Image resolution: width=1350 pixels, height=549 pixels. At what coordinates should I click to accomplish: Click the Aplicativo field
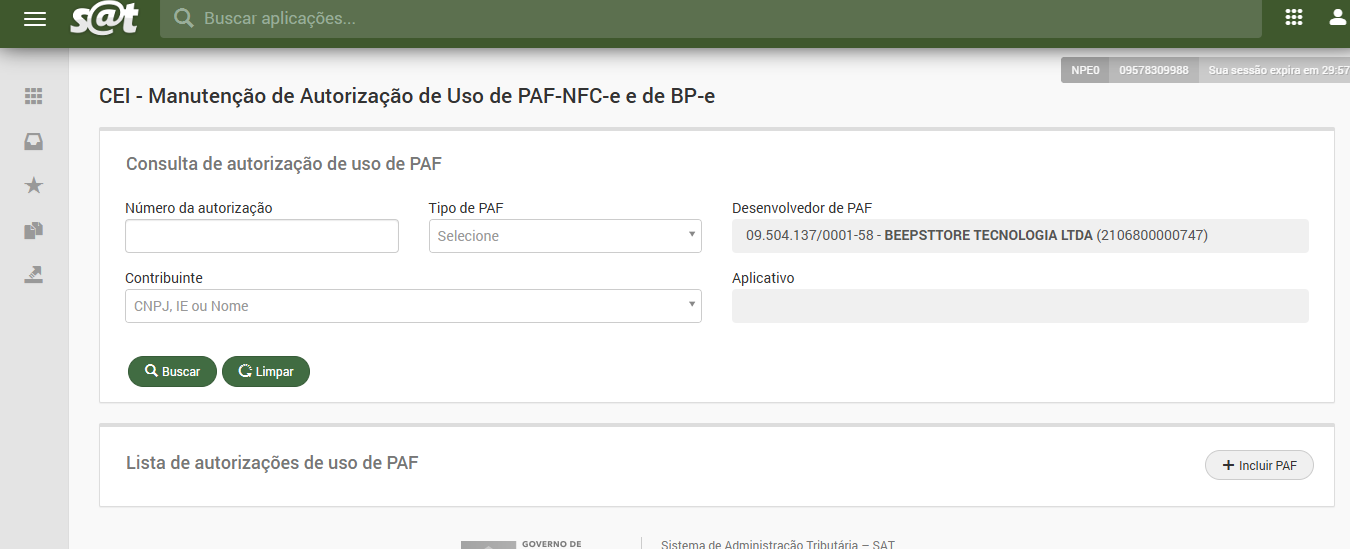click(1020, 306)
